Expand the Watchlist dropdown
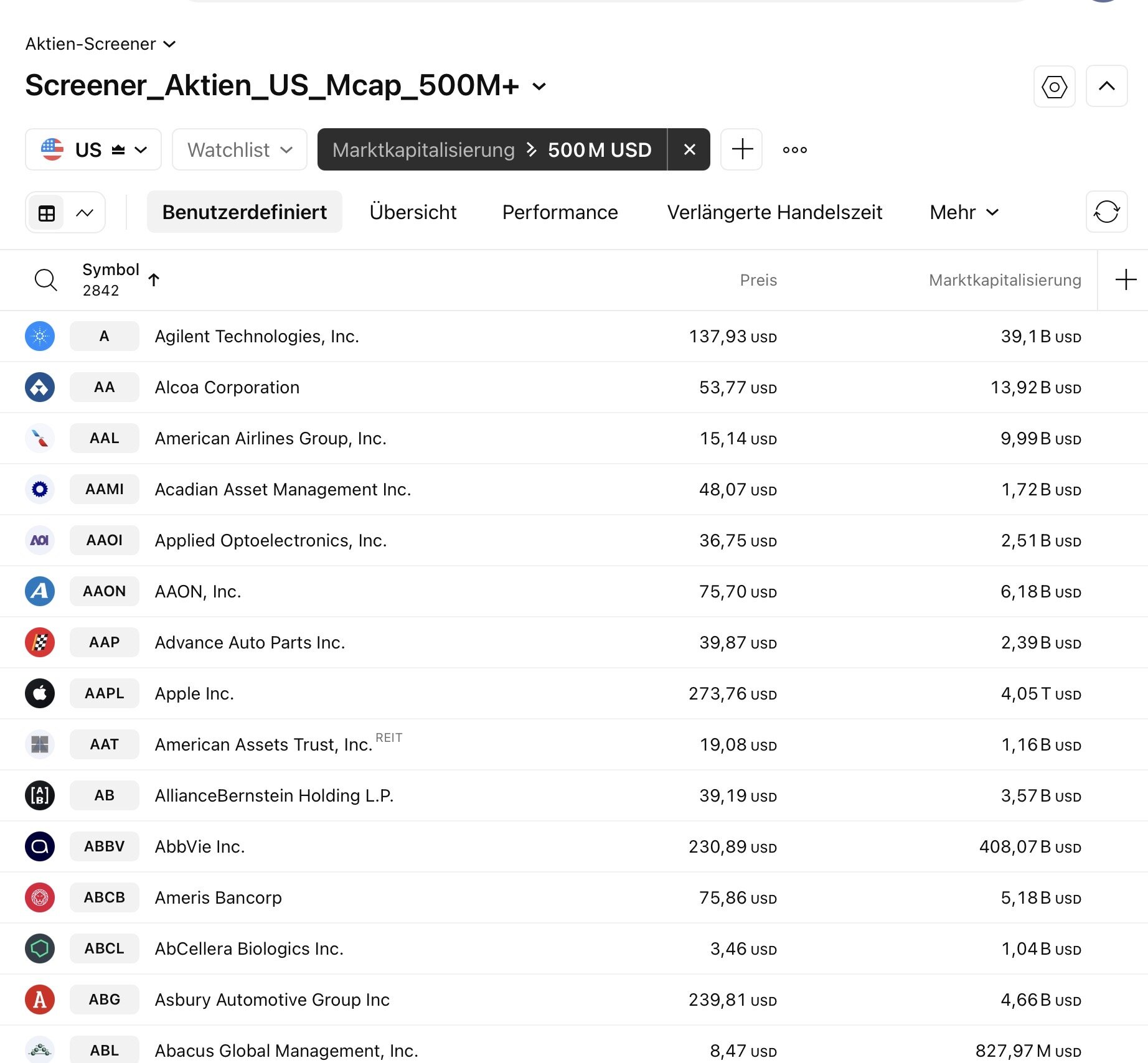Image resolution: width=1148 pixels, height=1063 pixels. coord(240,149)
